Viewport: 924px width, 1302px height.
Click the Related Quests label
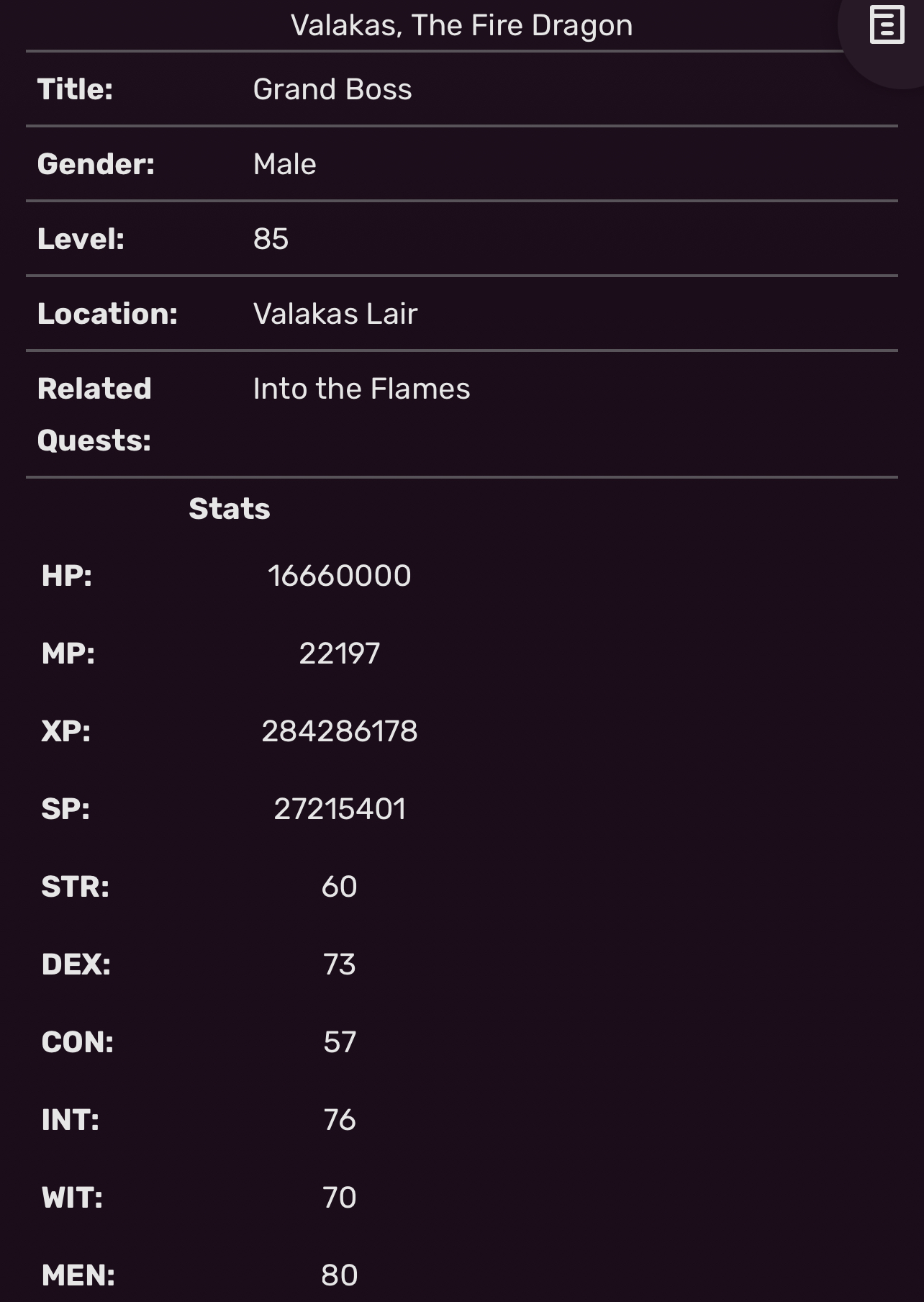coord(94,415)
